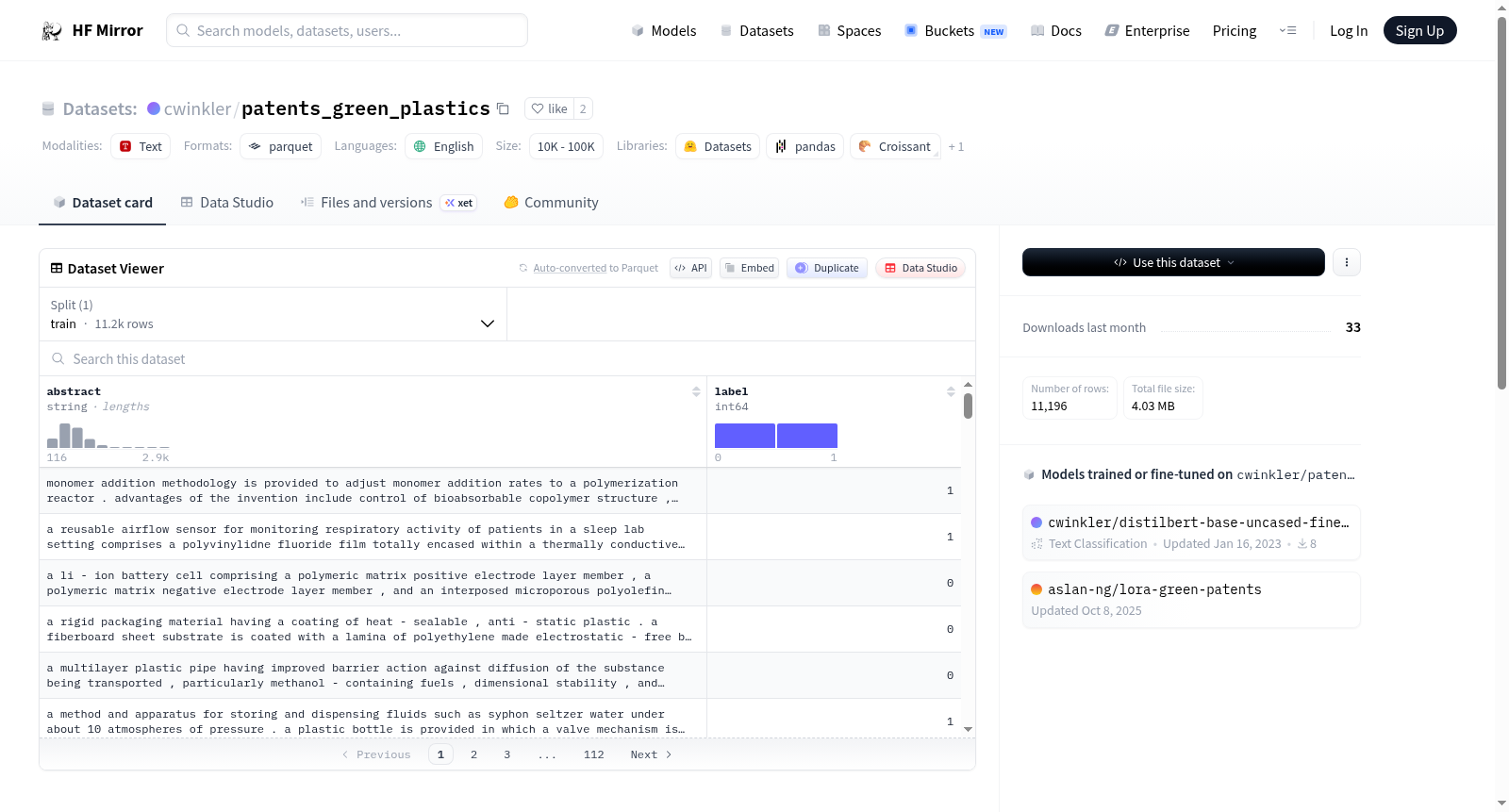Click the like count 2

click(x=583, y=109)
